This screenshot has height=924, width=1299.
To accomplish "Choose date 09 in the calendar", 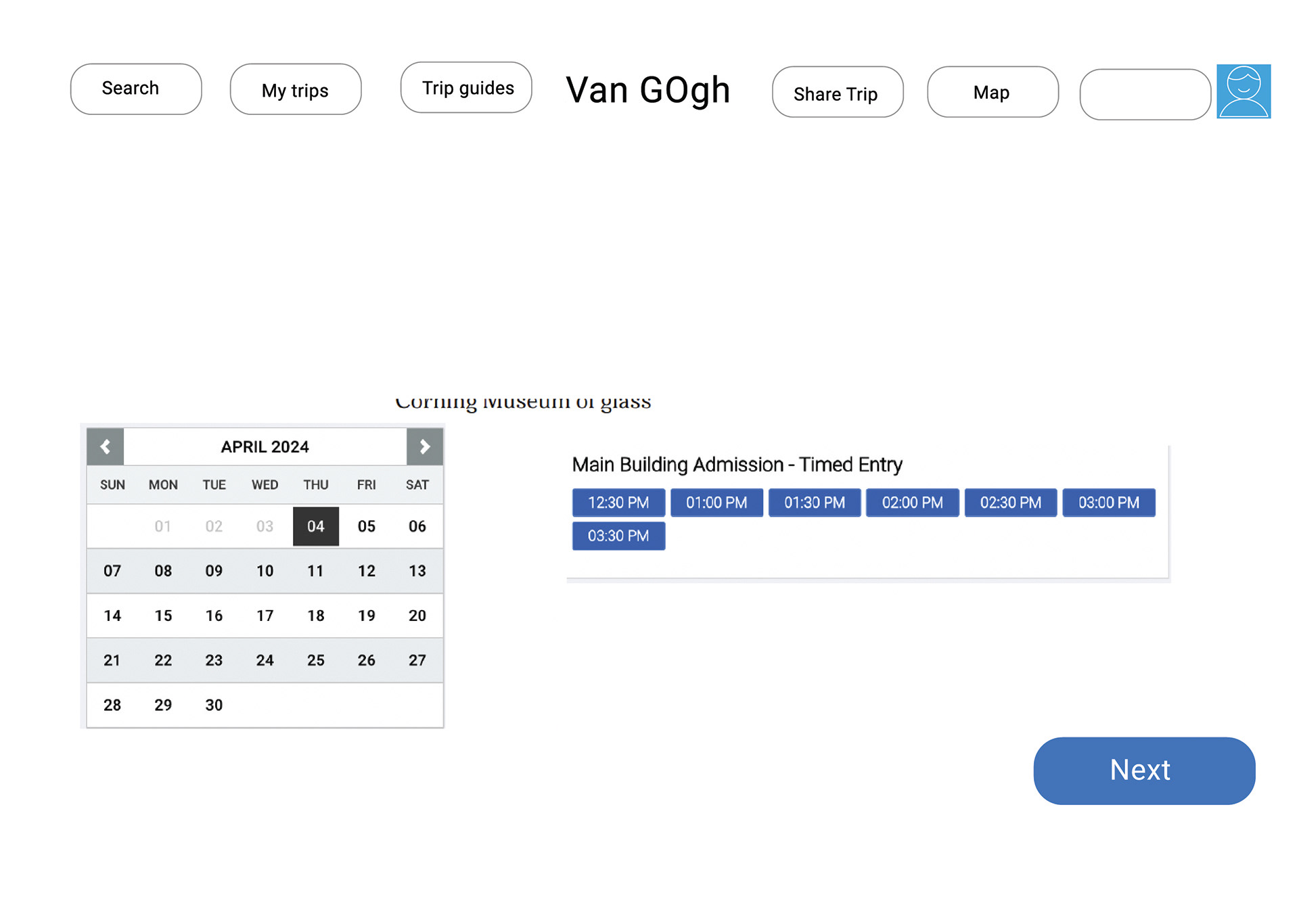I will click(214, 571).
